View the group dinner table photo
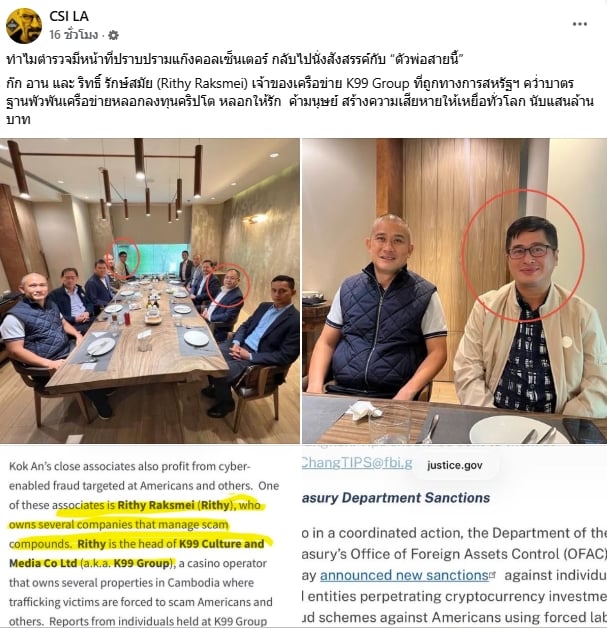 pos(150,291)
